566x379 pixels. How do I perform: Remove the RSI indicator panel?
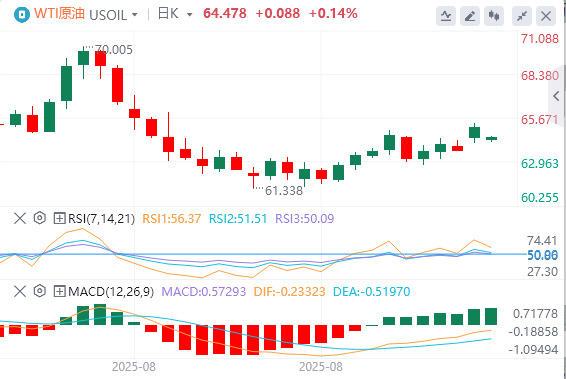20,218
